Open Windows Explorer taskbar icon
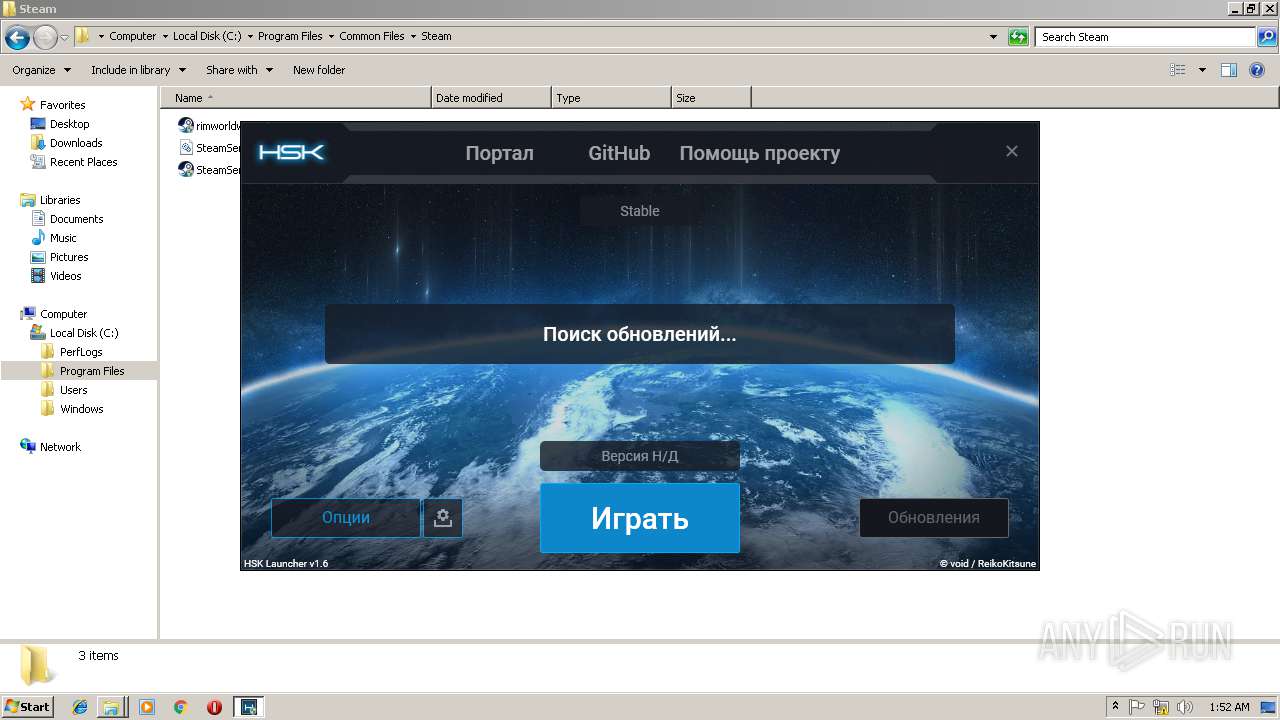This screenshot has width=1280, height=720. [111, 707]
